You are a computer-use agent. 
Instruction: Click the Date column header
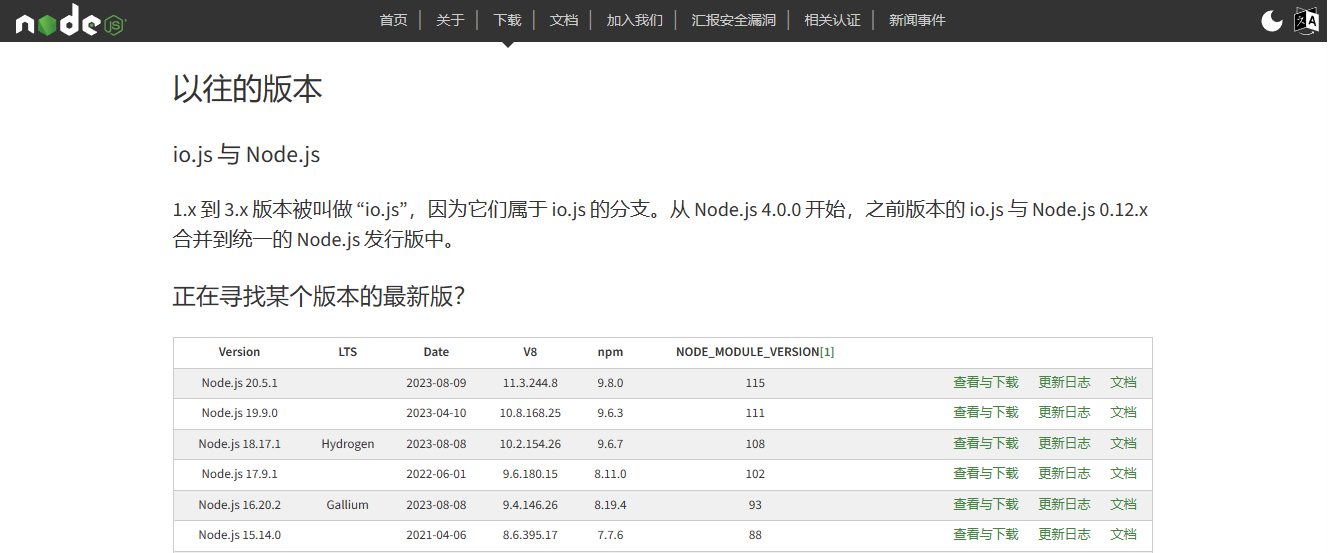pos(436,352)
